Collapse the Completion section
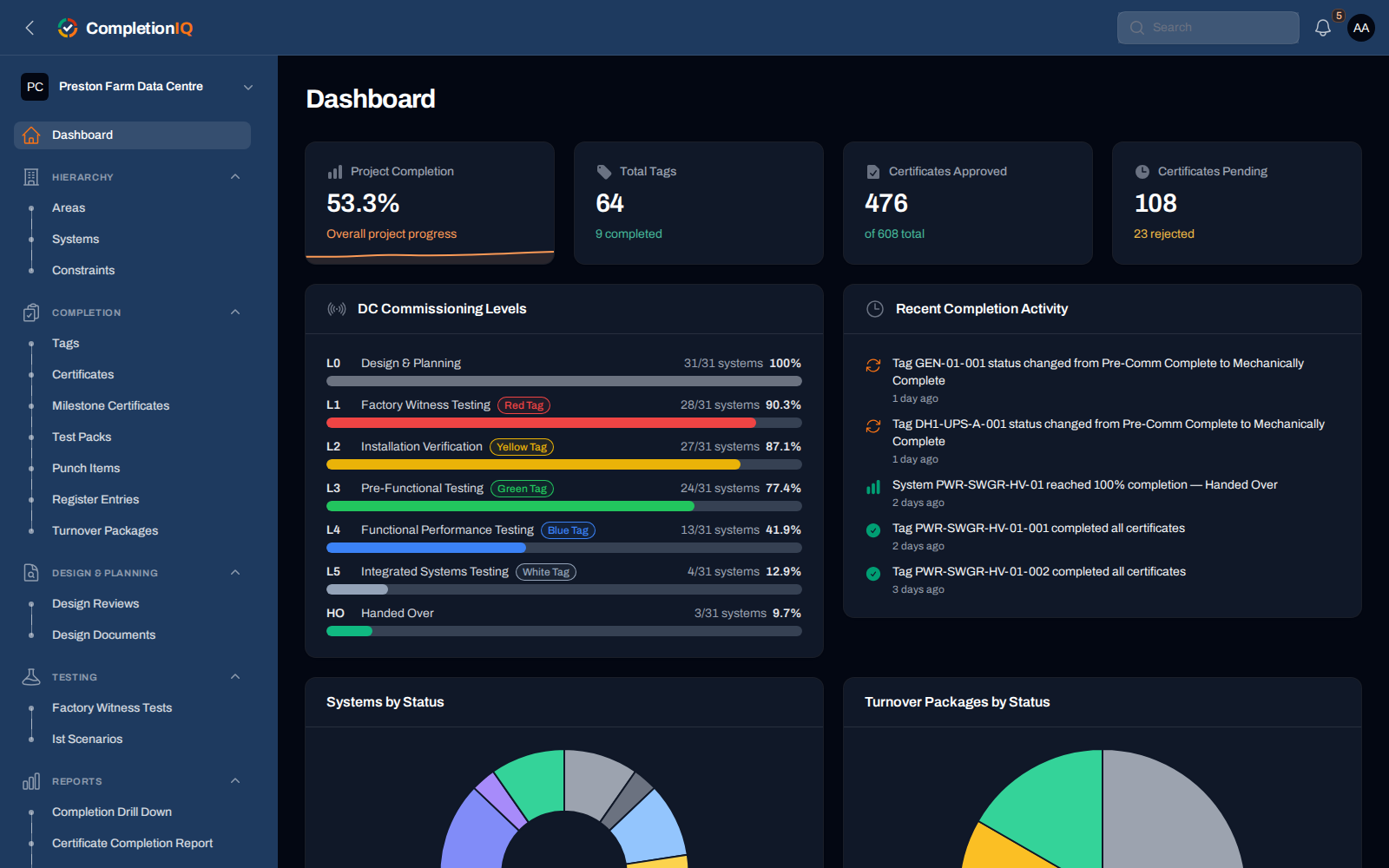 [x=235, y=312]
